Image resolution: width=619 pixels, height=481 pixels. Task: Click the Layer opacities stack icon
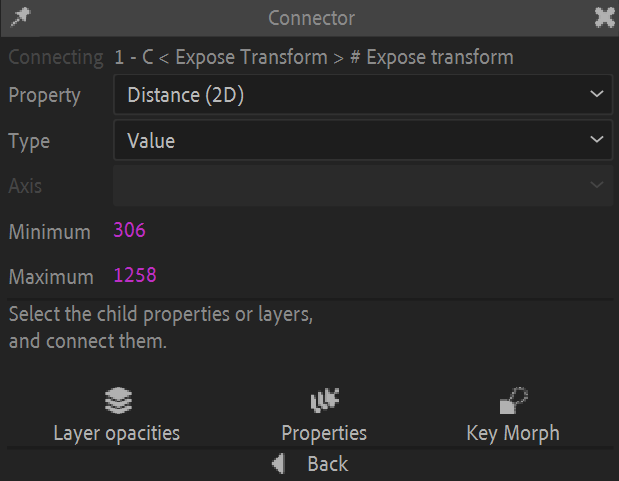pyautogui.click(x=118, y=402)
